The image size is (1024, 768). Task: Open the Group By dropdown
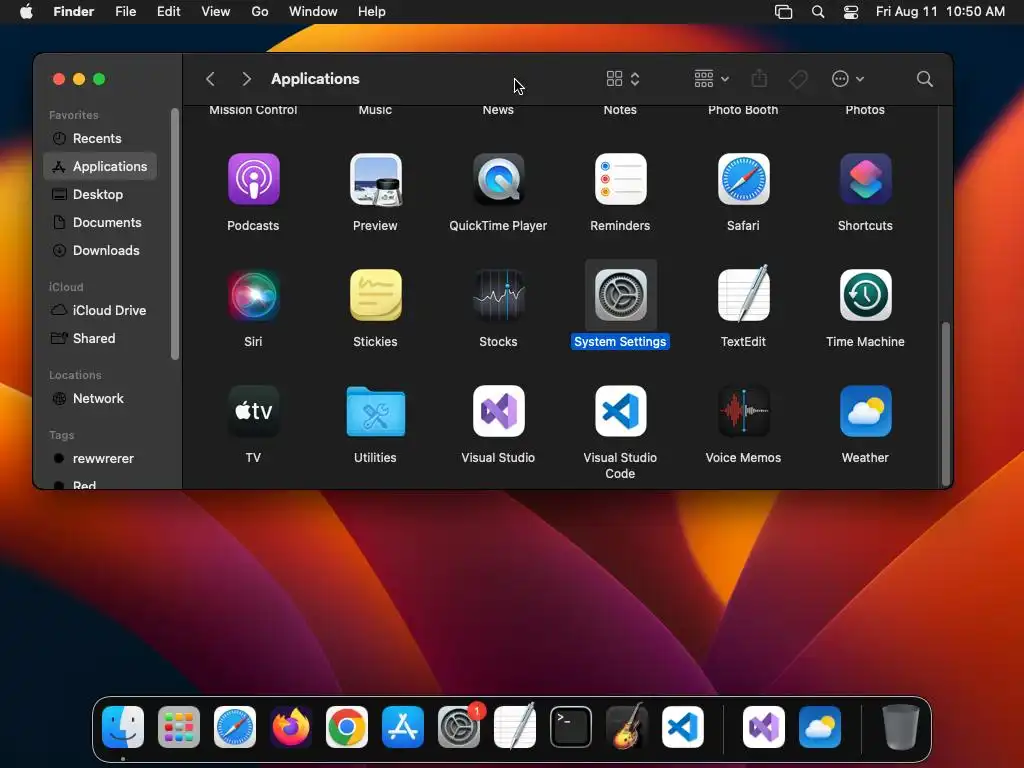tap(711, 79)
